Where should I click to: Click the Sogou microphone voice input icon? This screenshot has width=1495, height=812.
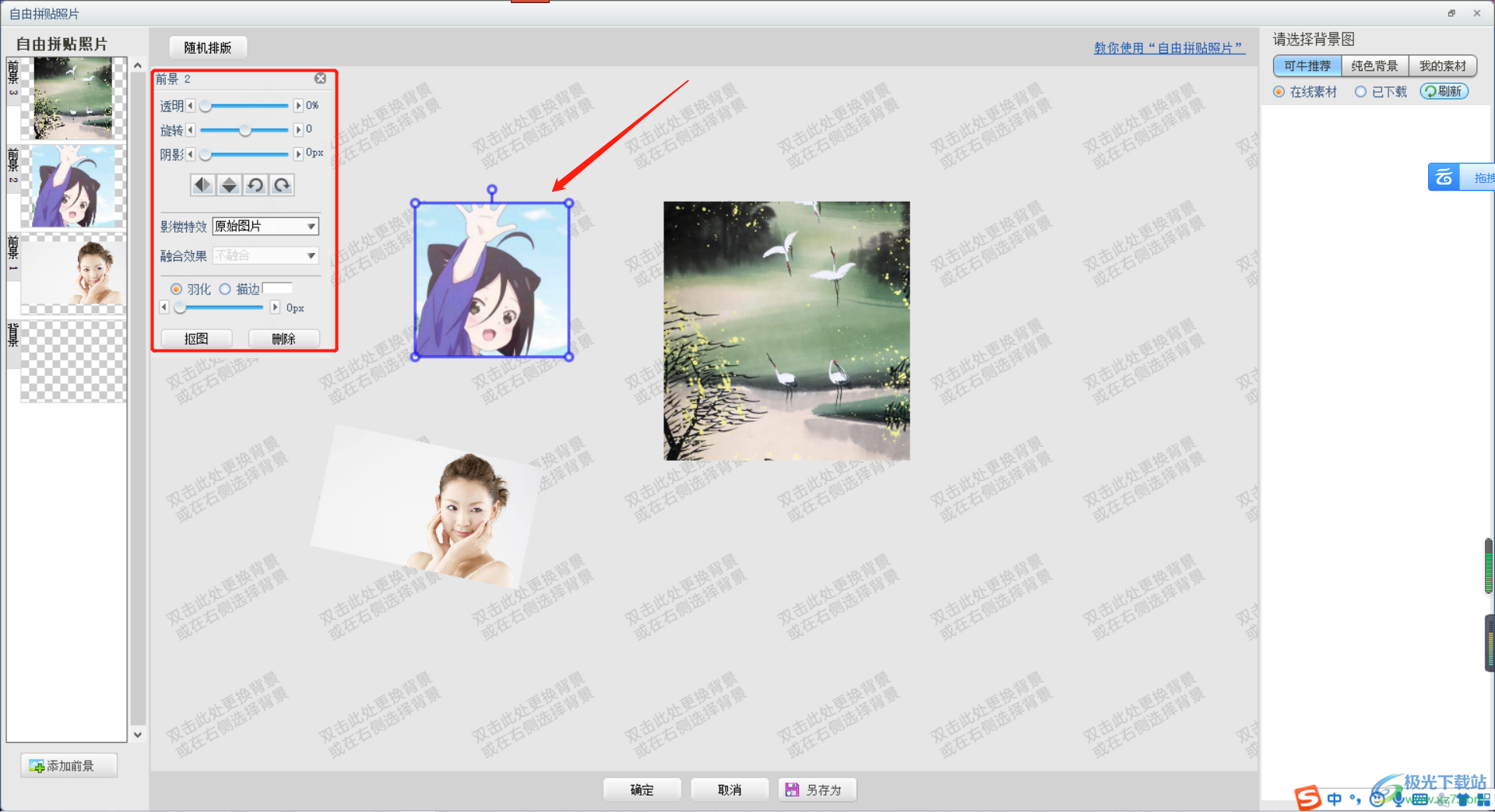click(x=1398, y=799)
